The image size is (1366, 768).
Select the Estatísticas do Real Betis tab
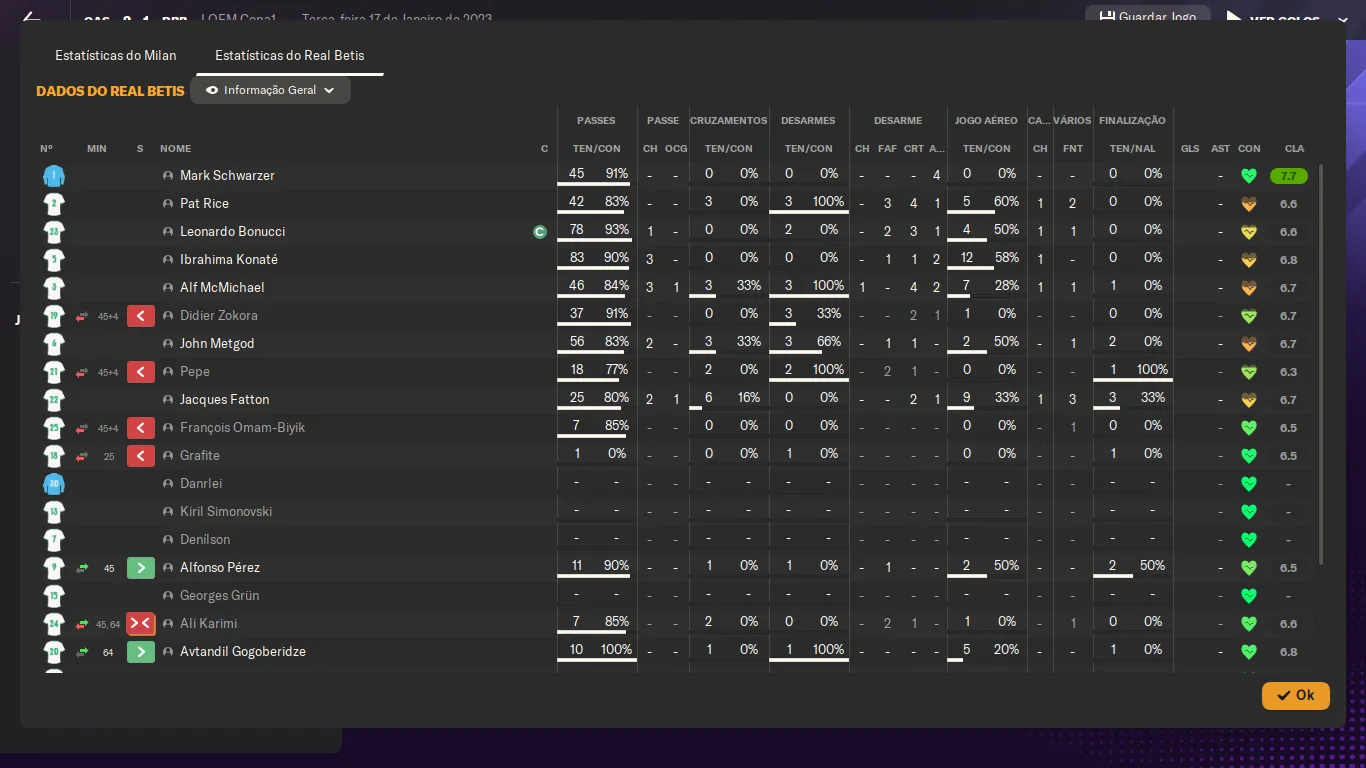coord(290,55)
